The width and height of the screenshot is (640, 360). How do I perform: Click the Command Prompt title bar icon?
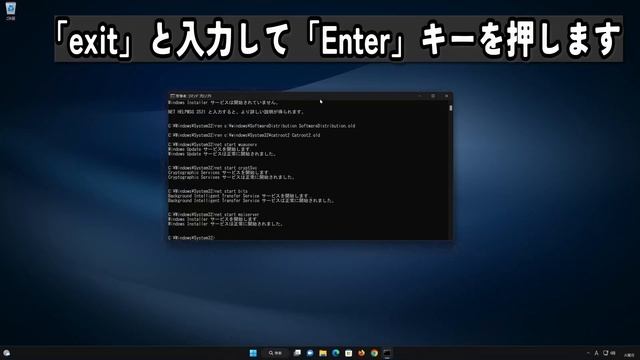pos(172,96)
